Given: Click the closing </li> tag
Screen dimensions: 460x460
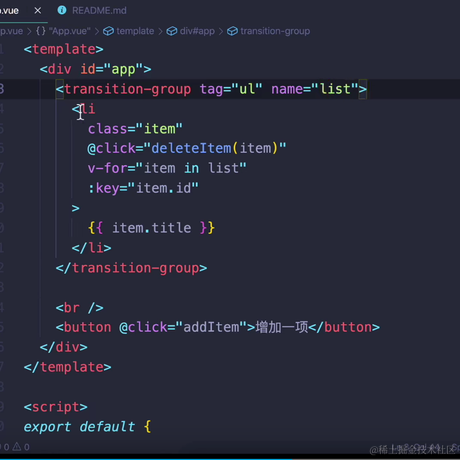Looking at the screenshot, I should [x=92, y=248].
